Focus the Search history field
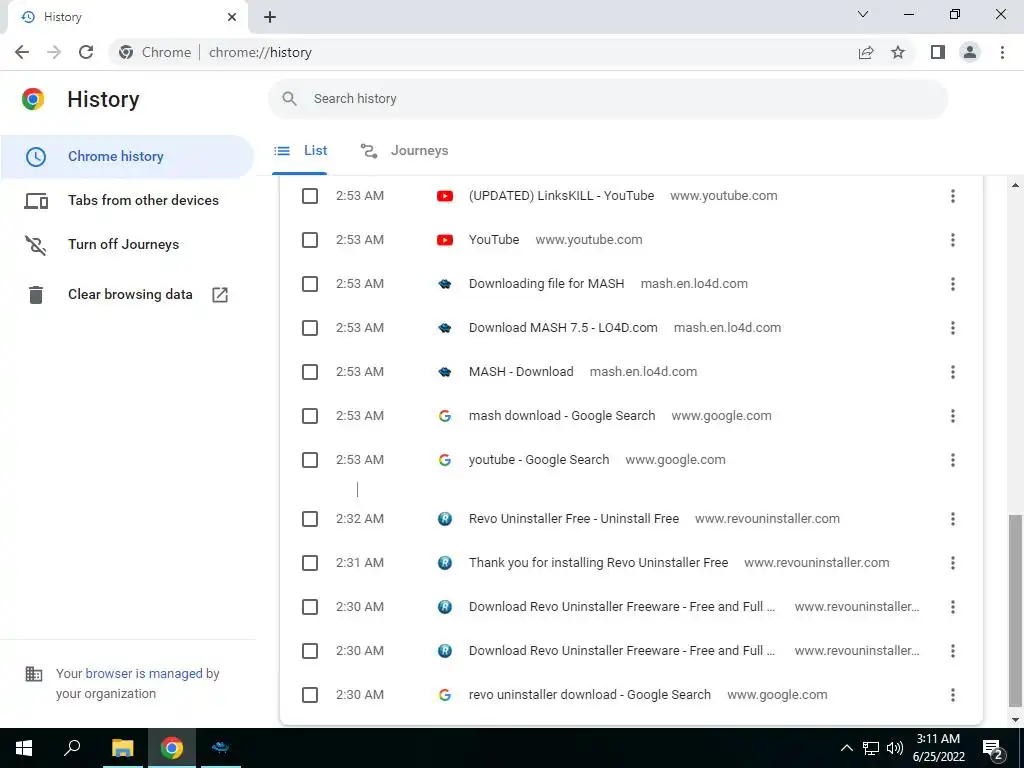The image size is (1024, 768). 607,99
